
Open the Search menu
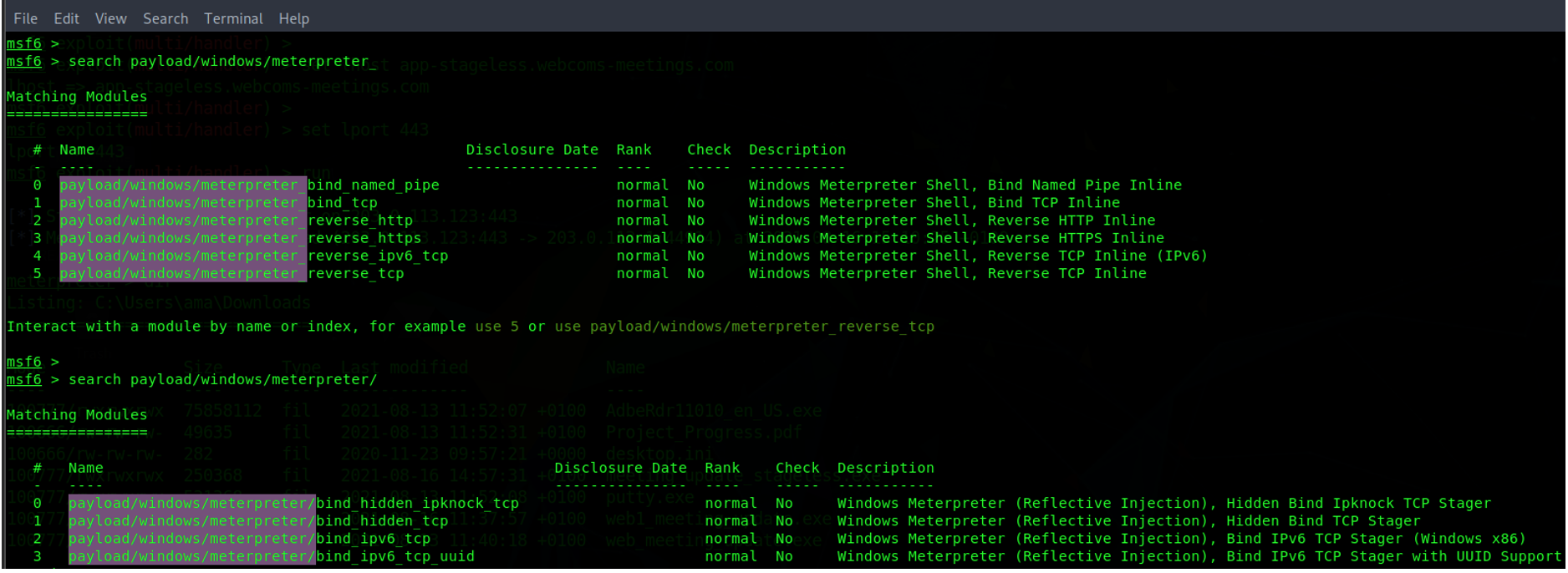click(165, 18)
